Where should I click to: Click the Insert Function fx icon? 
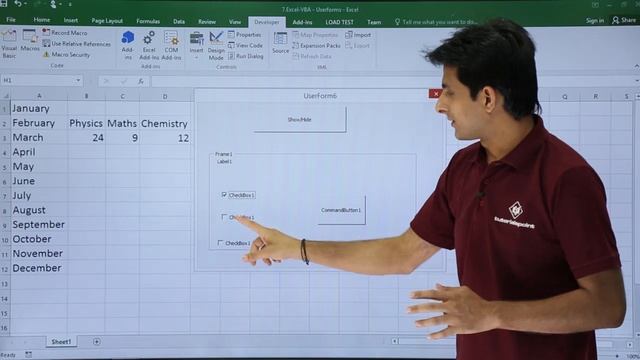pyautogui.click(x=141, y=81)
